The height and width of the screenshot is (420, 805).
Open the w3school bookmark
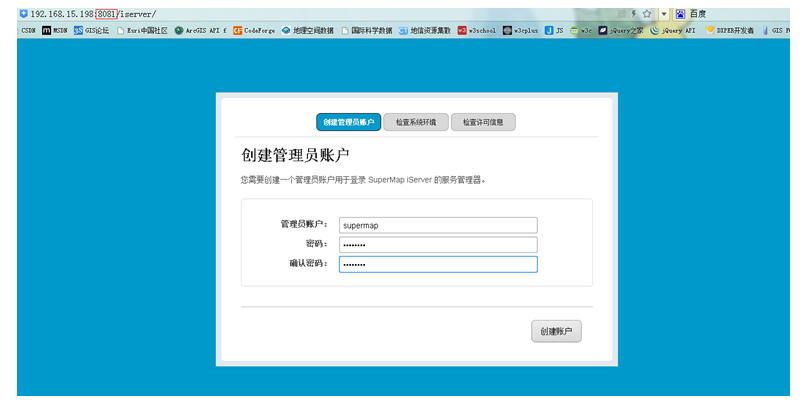[477, 30]
